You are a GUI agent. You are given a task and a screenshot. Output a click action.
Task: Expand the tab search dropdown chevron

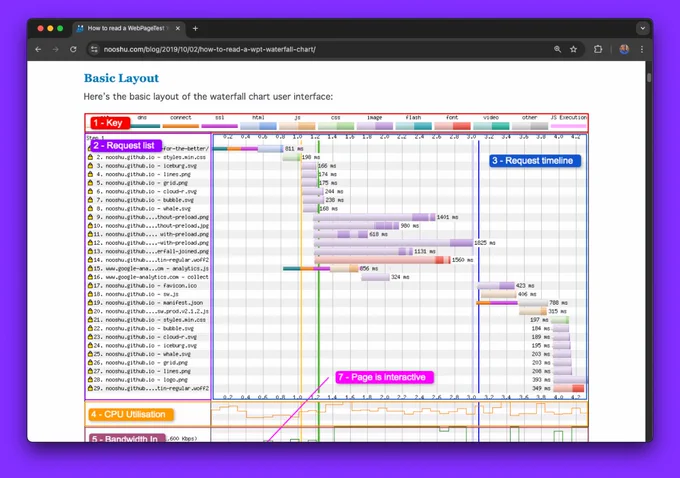coord(642,28)
